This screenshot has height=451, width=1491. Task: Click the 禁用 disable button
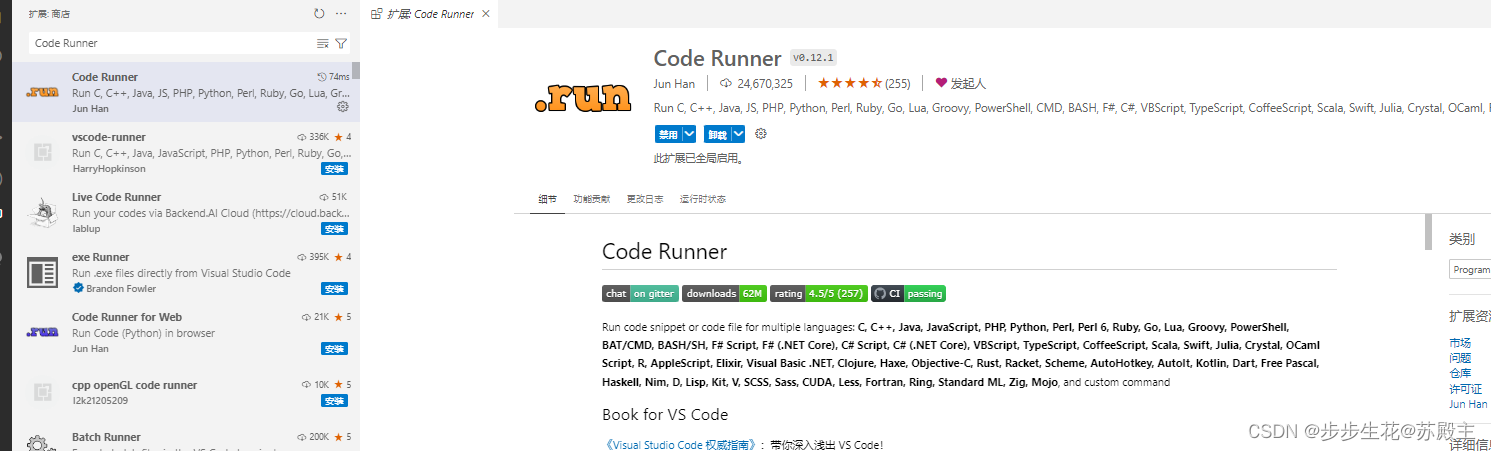pos(667,134)
